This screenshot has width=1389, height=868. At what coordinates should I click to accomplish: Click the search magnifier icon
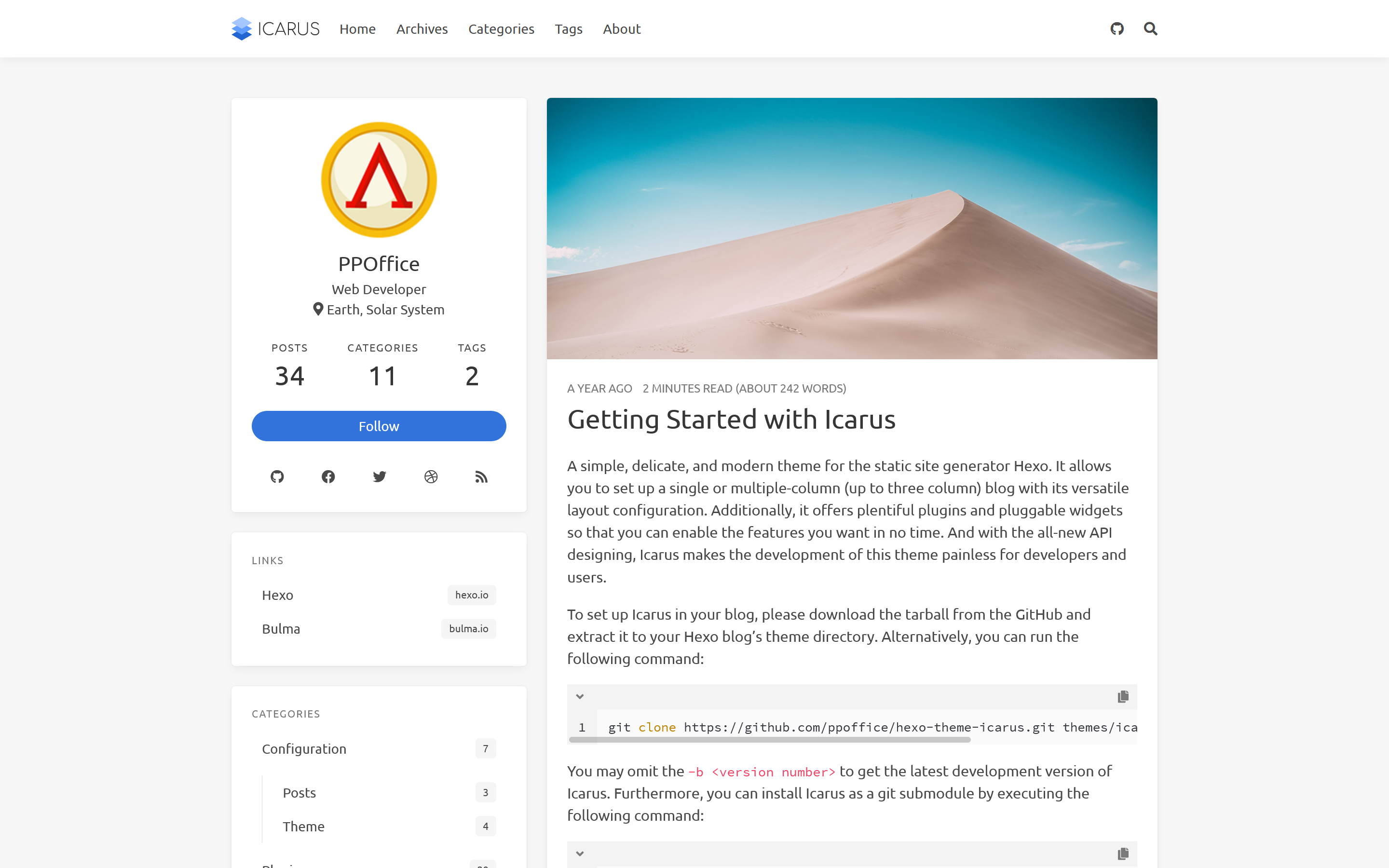pyautogui.click(x=1150, y=29)
